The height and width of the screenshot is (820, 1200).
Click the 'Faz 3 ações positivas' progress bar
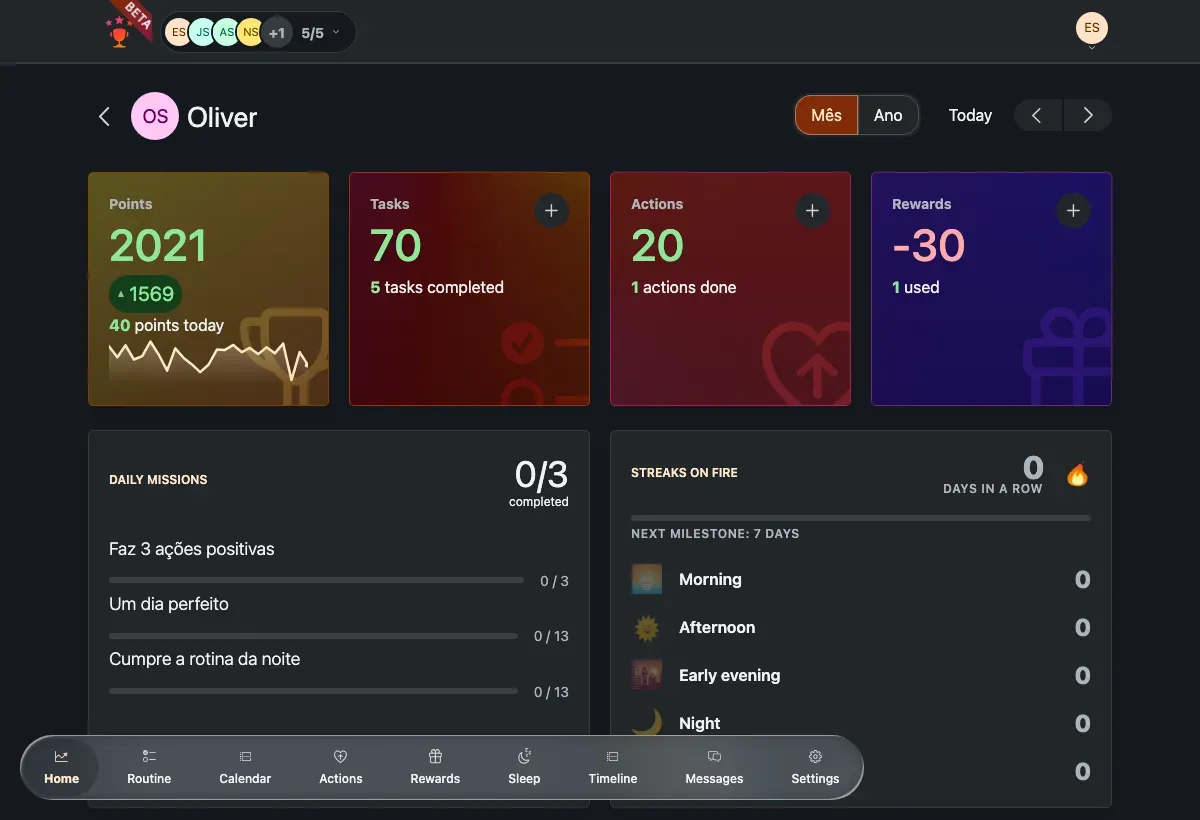316,580
